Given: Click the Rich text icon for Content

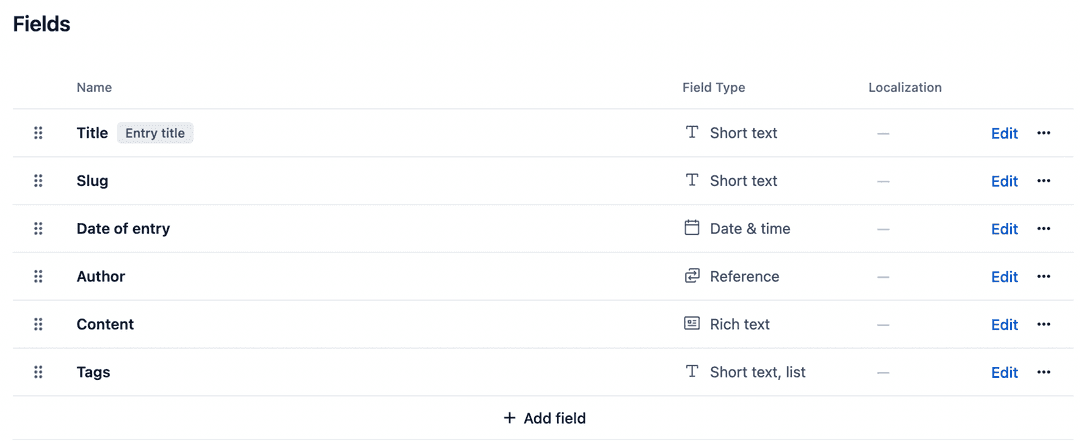Looking at the screenshot, I should click(x=692, y=324).
